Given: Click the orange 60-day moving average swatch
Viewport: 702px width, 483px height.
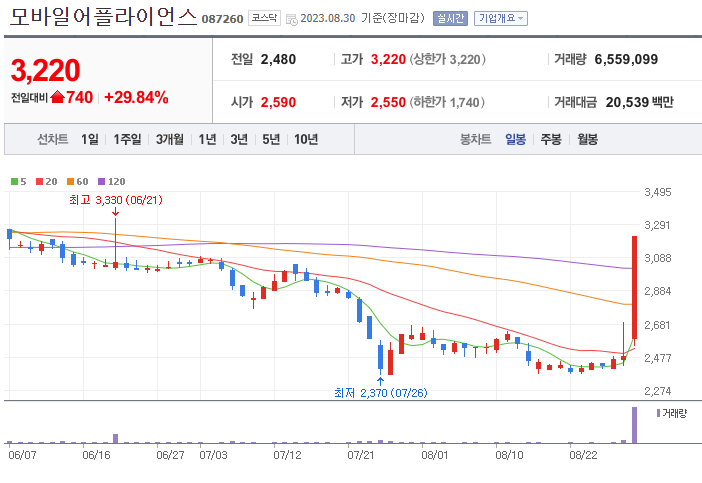Looking at the screenshot, I should point(70,181).
